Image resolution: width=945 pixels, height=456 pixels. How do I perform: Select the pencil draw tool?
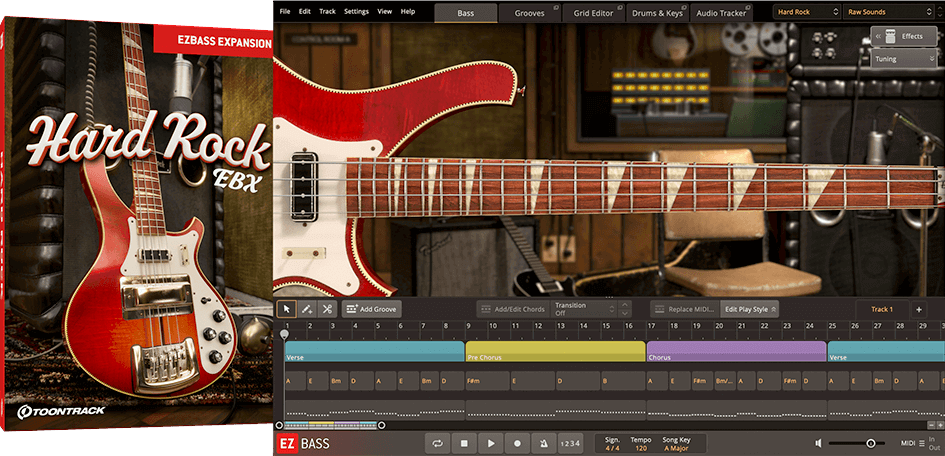point(307,309)
